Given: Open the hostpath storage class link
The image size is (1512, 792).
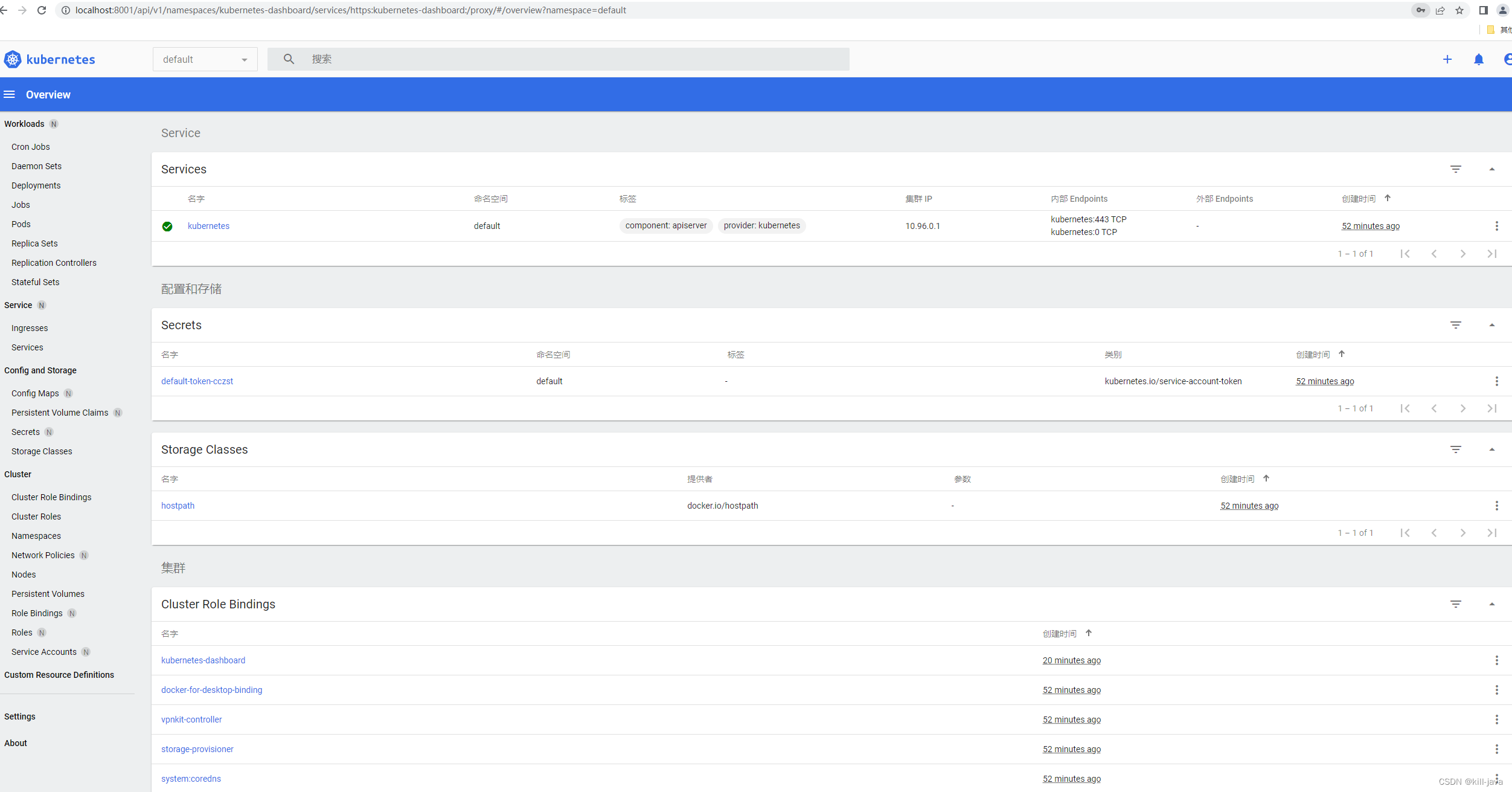Looking at the screenshot, I should pos(178,506).
